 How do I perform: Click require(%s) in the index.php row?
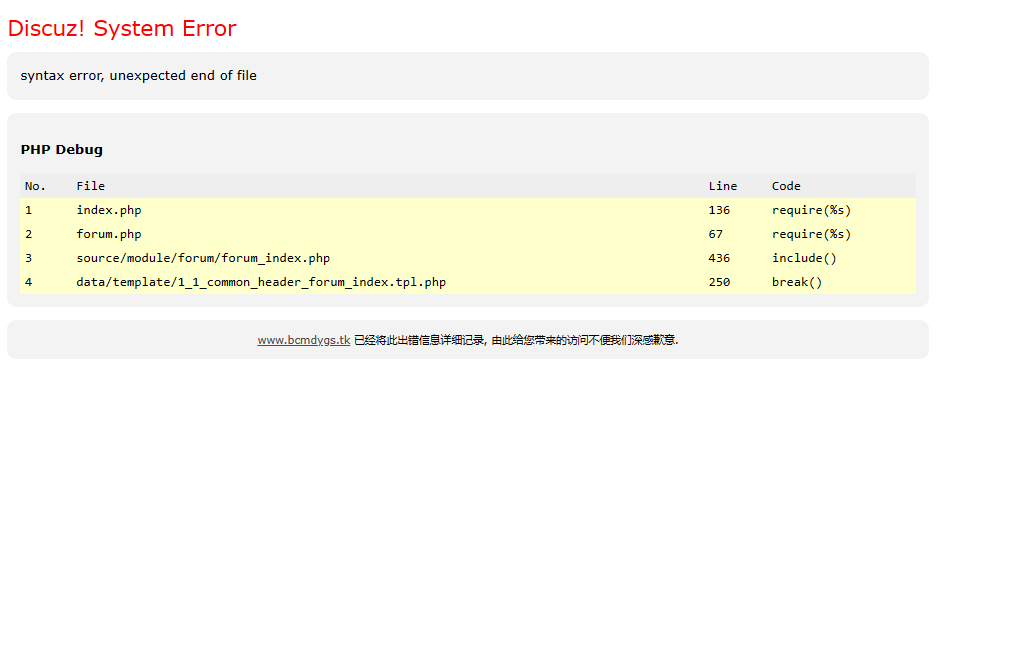811,210
